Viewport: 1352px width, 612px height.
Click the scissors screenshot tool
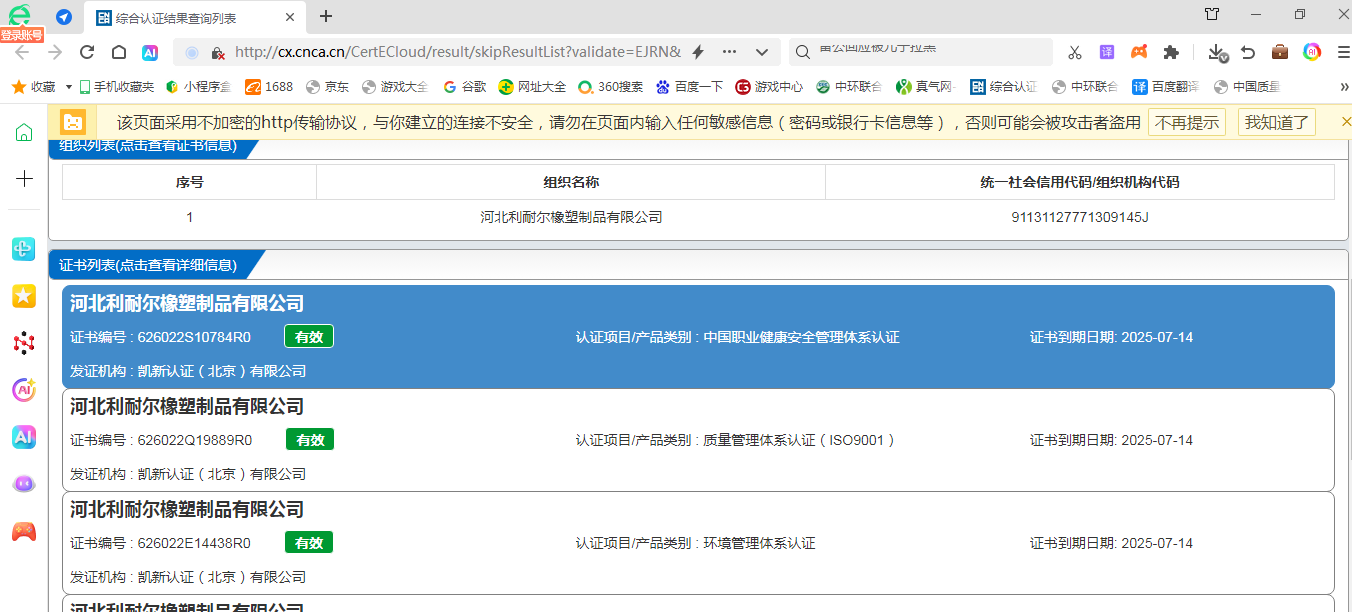coord(1075,52)
